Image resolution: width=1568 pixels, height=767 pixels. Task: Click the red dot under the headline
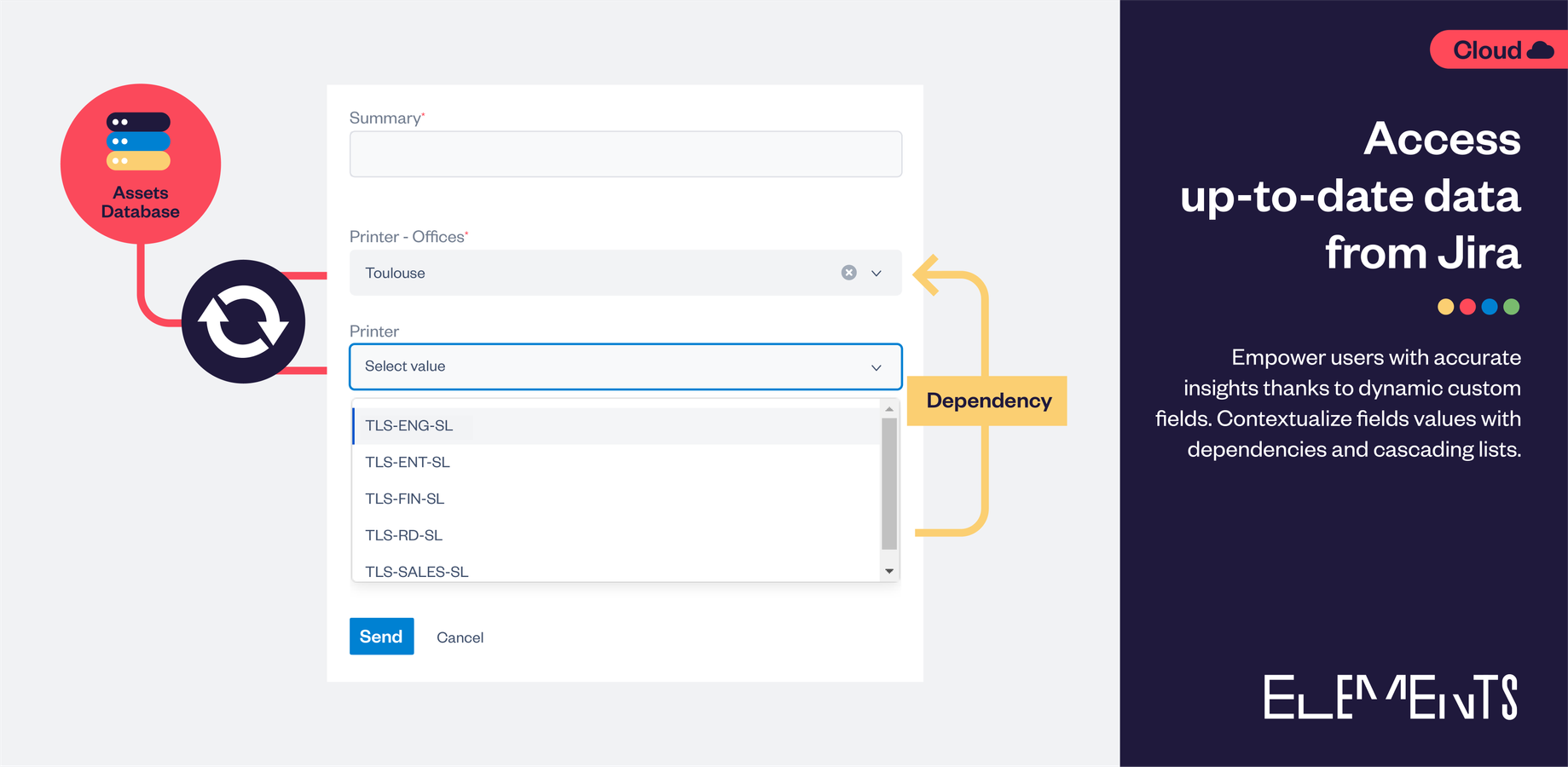[1467, 307]
